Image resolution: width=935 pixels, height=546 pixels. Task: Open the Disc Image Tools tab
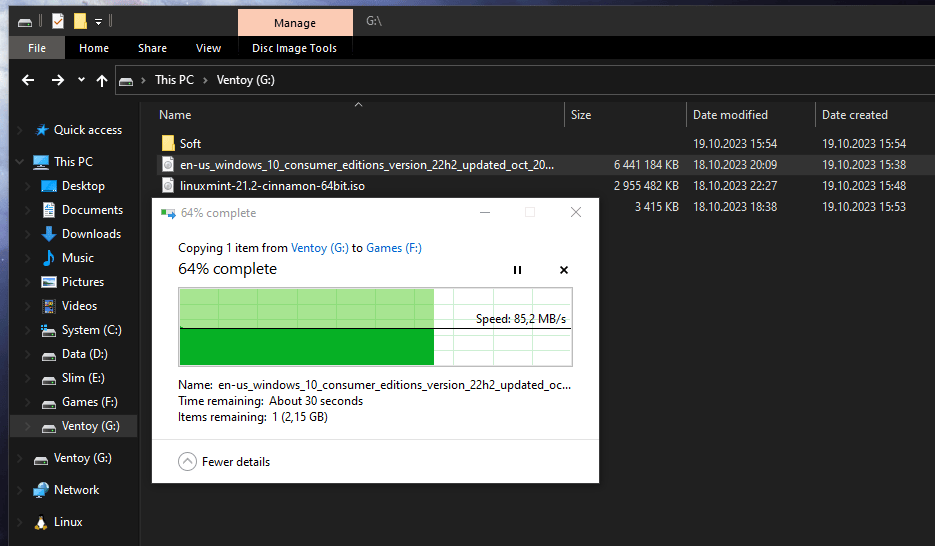294,48
